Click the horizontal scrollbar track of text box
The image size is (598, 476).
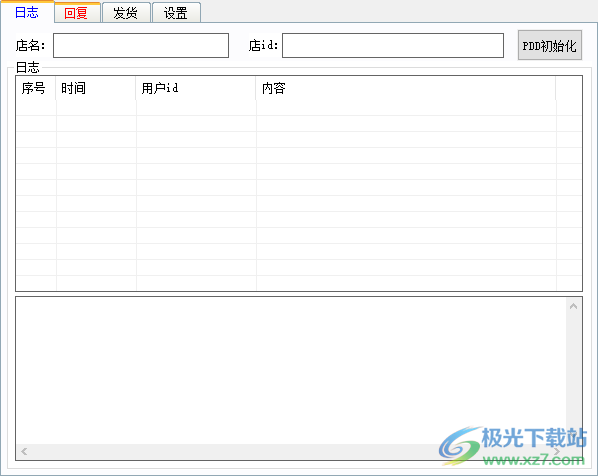(x=291, y=452)
